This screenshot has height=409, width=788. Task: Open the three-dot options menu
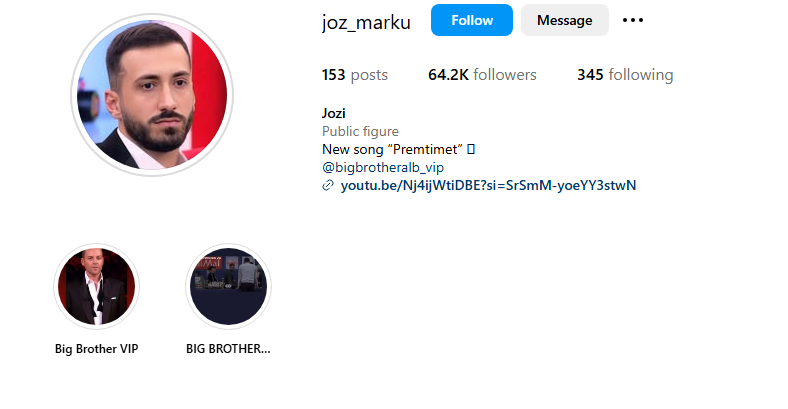pyautogui.click(x=633, y=20)
